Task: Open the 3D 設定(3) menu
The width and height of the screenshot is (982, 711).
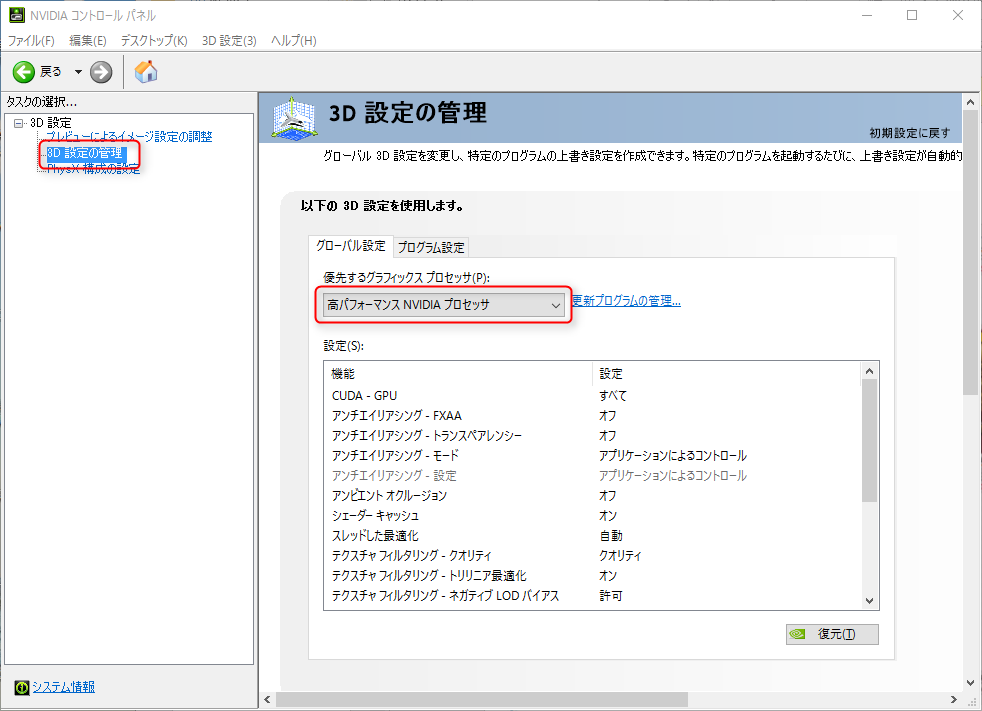Action: click(x=229, y=41)
